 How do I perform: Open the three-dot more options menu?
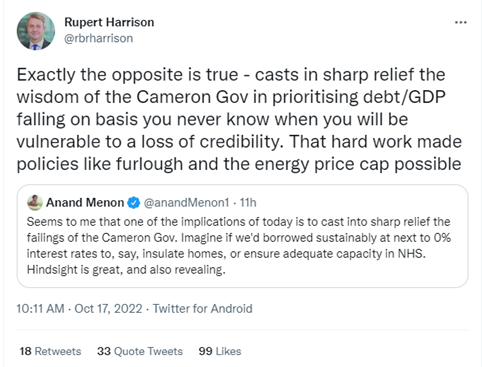[460, 22]
